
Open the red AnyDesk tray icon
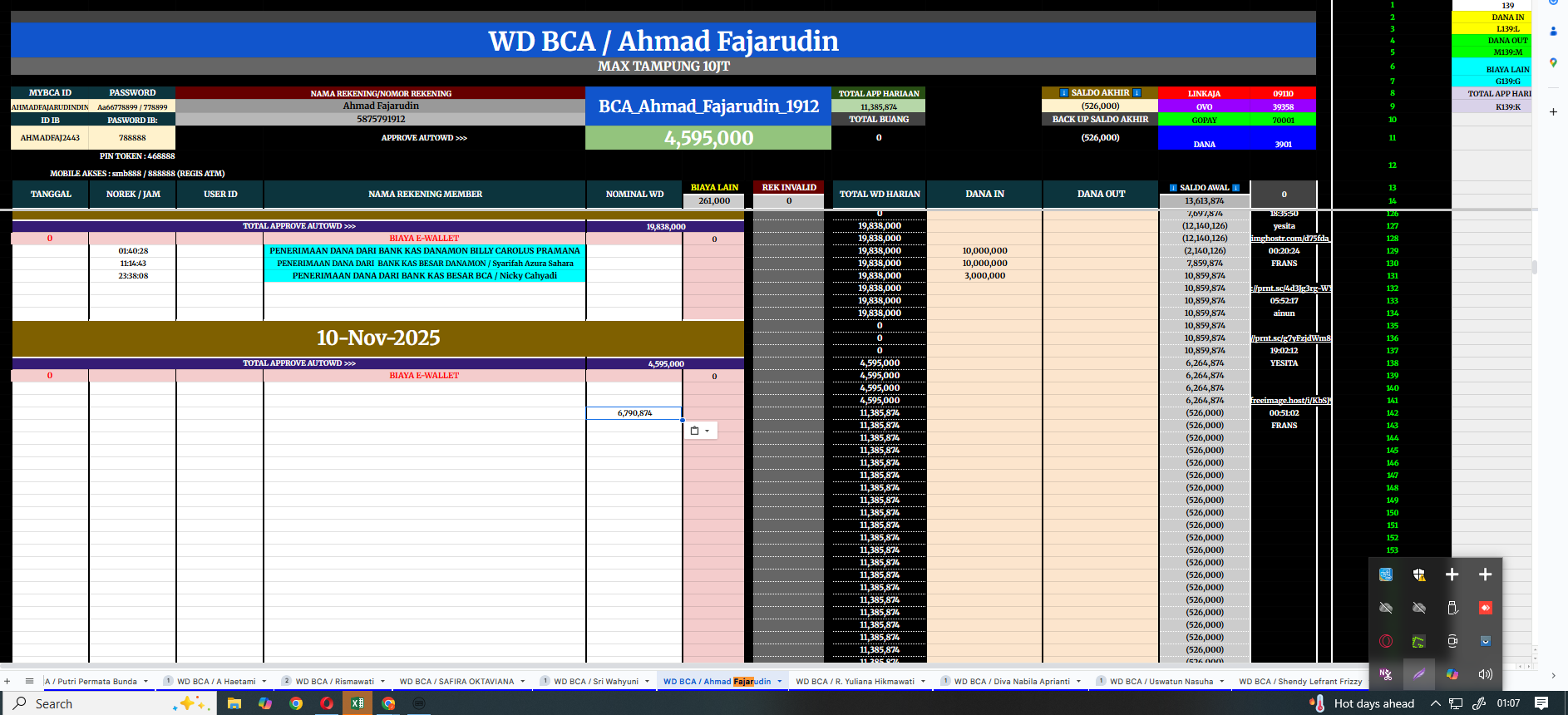tap(1486, 608)
